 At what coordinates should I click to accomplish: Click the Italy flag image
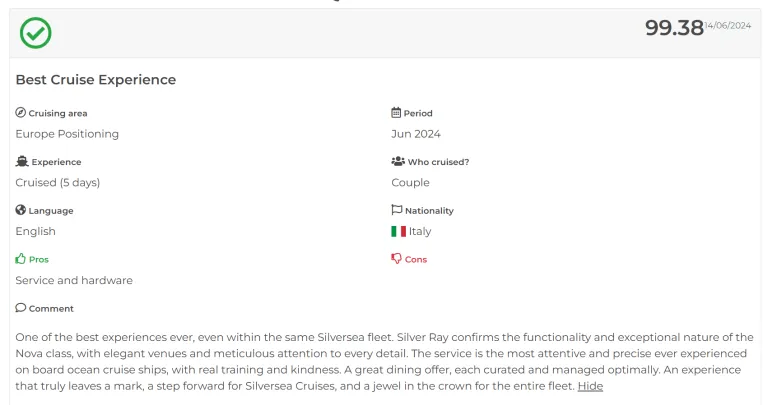coord(398,231)
